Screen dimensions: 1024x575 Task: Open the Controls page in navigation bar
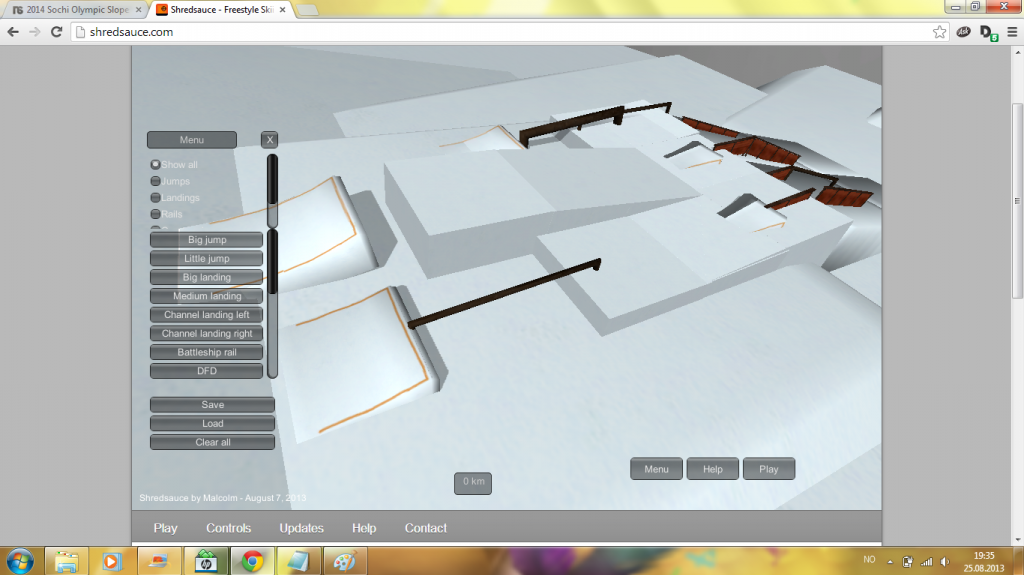tap(229, 528)
